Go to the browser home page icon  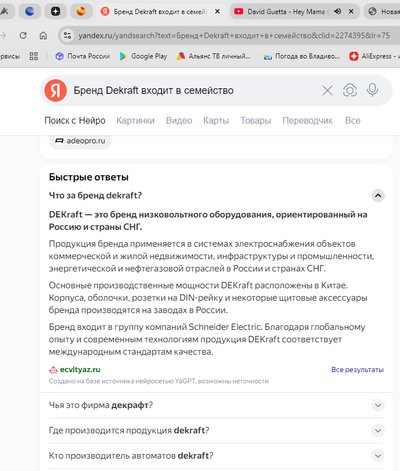[x=43, y=35]
